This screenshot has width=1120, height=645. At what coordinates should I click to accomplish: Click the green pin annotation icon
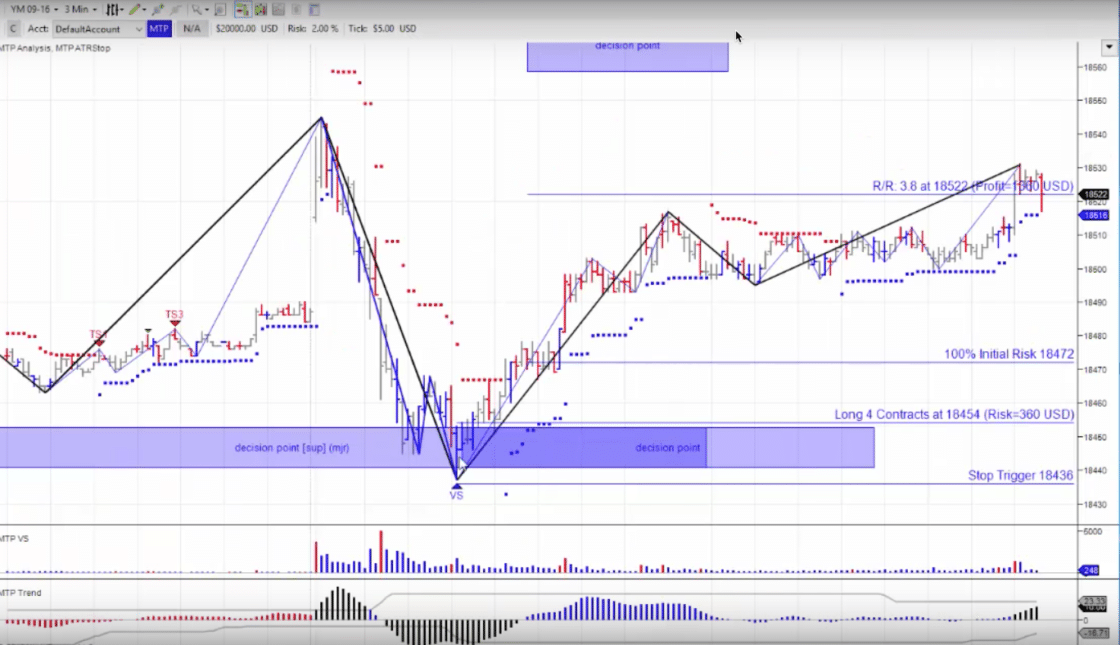[157, 9]
